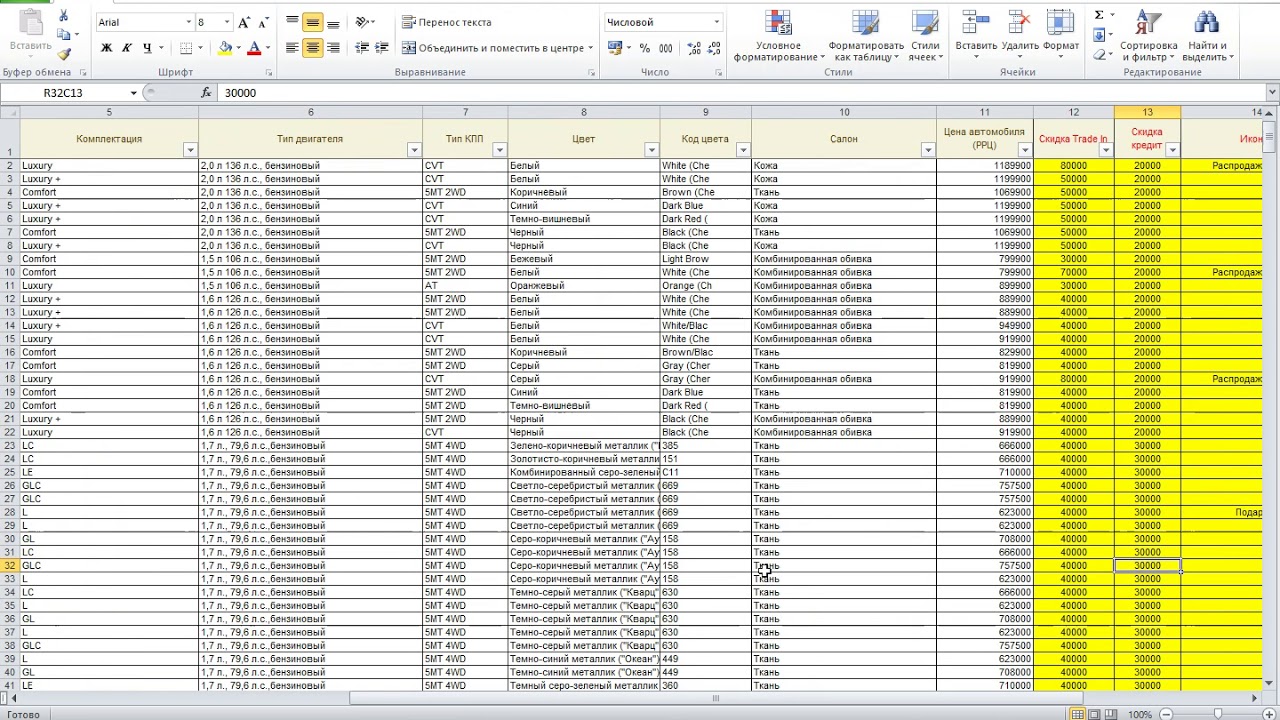Open Найти и выделить menu
Image resolution: width=1280 pixels, height=720 pixels.
click(1207, 36)
